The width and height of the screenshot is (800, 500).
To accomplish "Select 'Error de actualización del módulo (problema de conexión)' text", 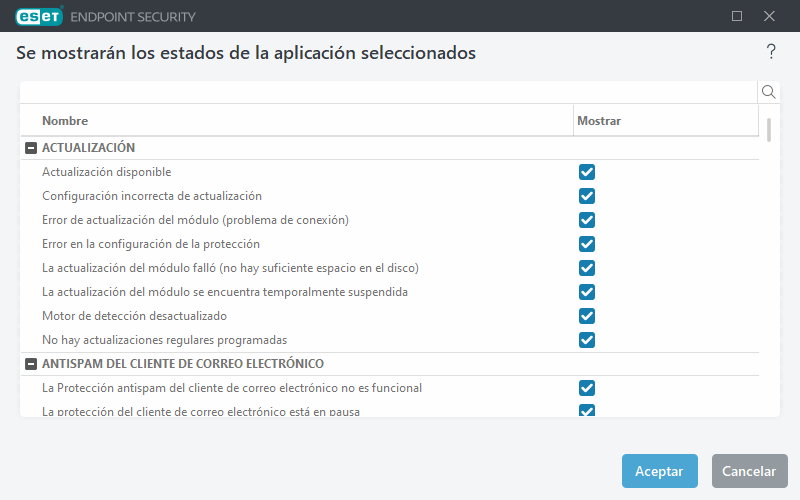I will click(x=195, y=220).
